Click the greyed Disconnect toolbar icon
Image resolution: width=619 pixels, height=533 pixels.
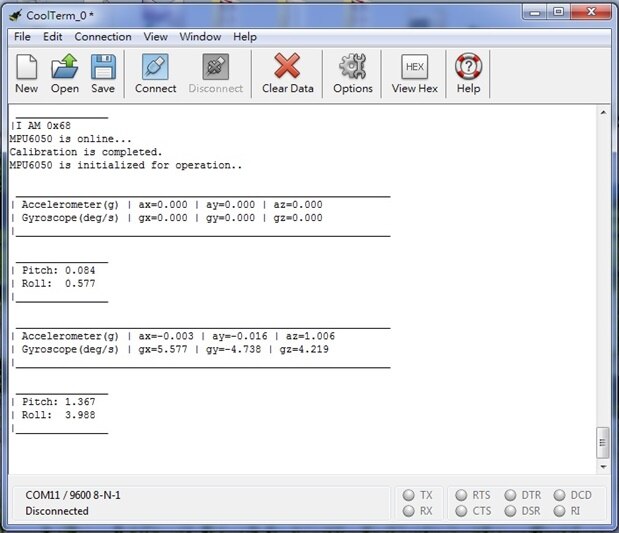216,74
